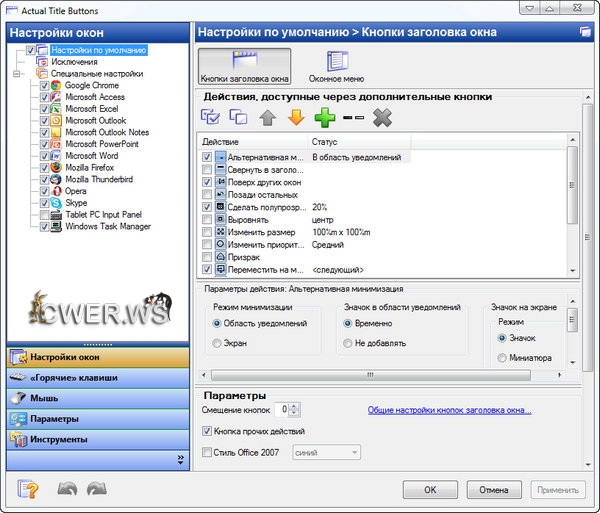The height and width of the screenshot is (513, 600).
Task: Click the check all actions icon
Action: click(x=212, y=118)
